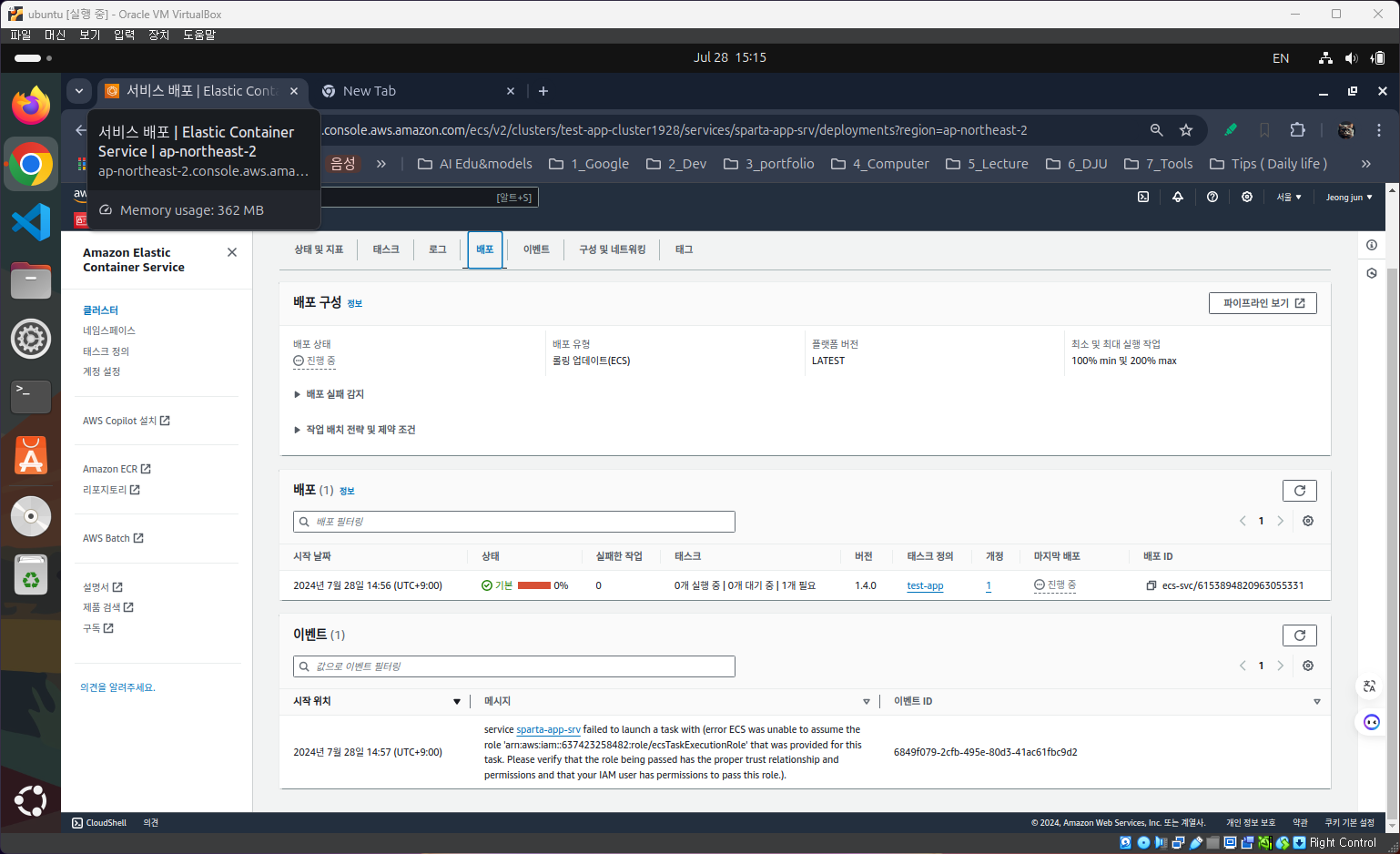Open a new Chrome tab with the plus button
This screenshot has width=1400, height=854.
[x=543, y=91]
